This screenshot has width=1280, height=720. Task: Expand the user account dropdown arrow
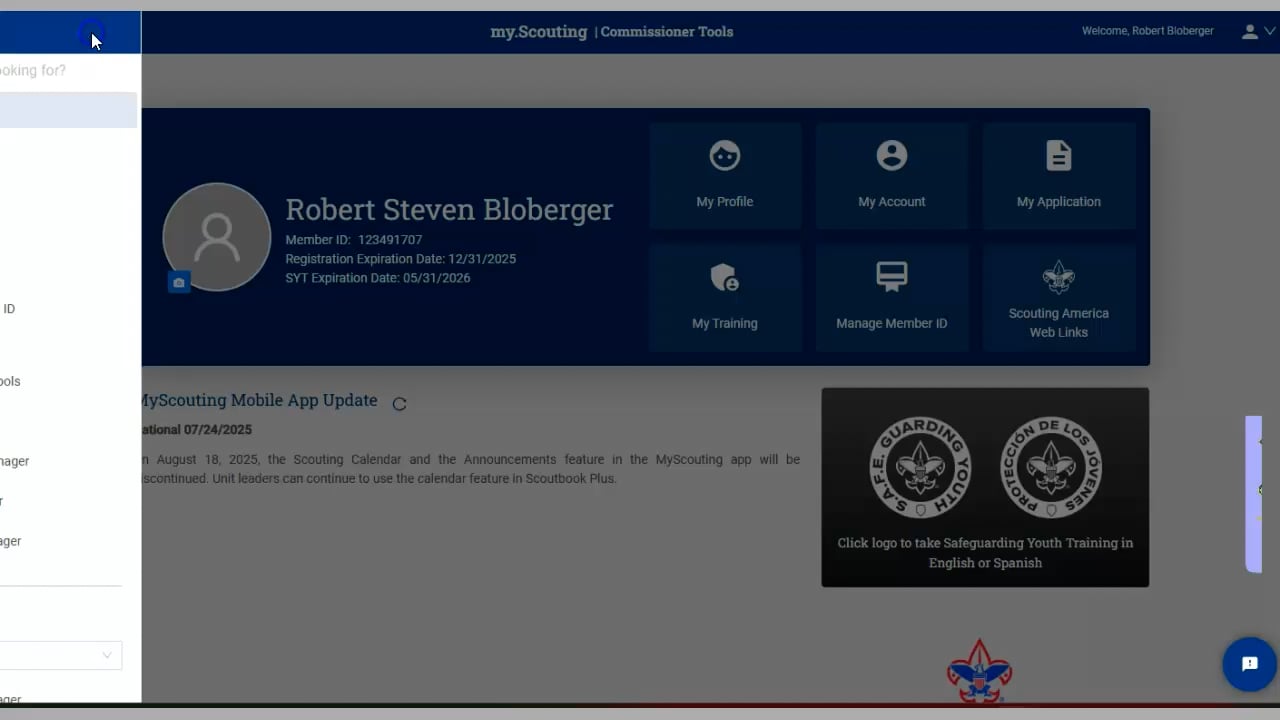[x=1270, y=32]
